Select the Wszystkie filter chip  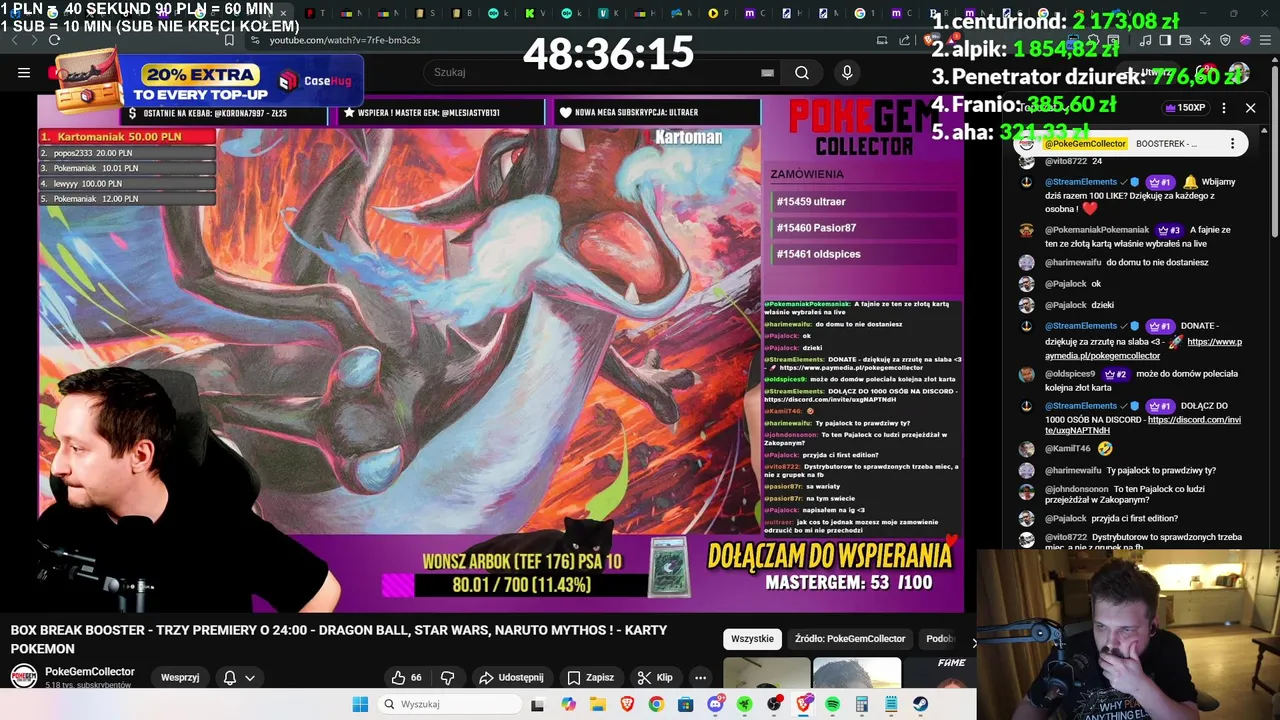coord(752,638)
